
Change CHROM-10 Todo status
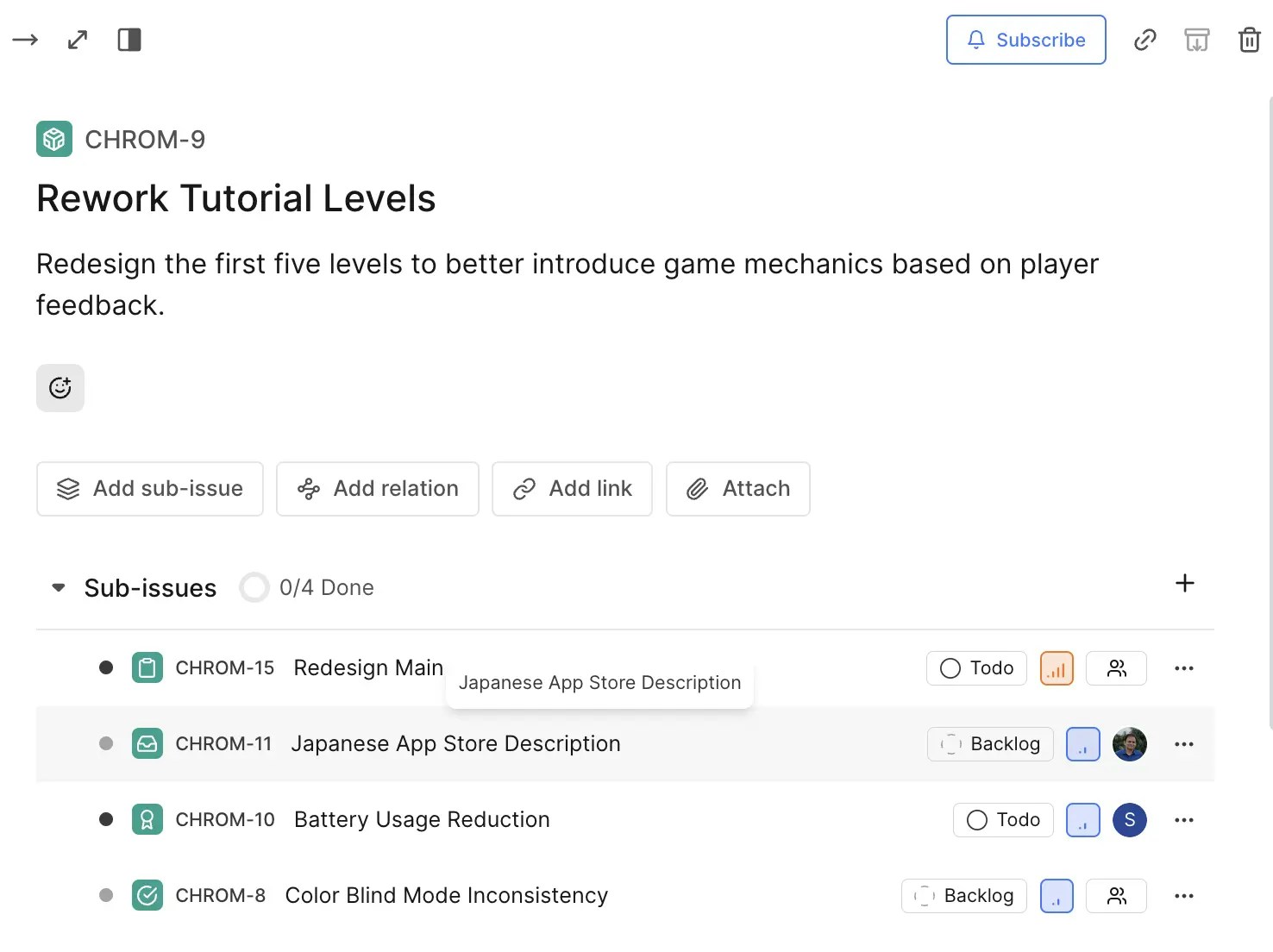click(x=1003, y=820)
